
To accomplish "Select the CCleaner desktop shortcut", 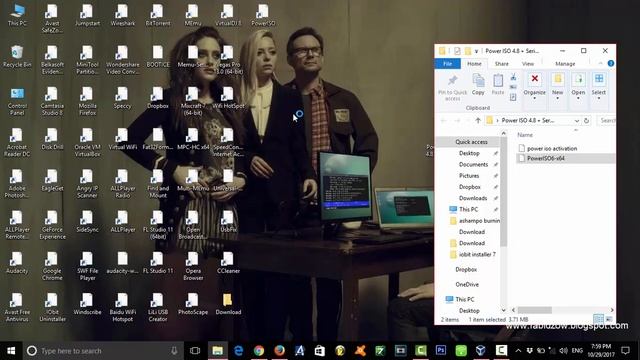I will point(228,262).
